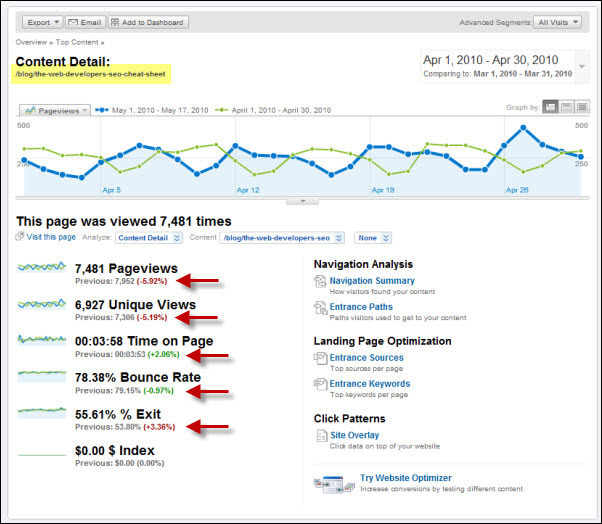Image resolution: width=602 pixels, height=524 pixels.
Task: Click the Visit this page link
Action: [x=52, y=238]
